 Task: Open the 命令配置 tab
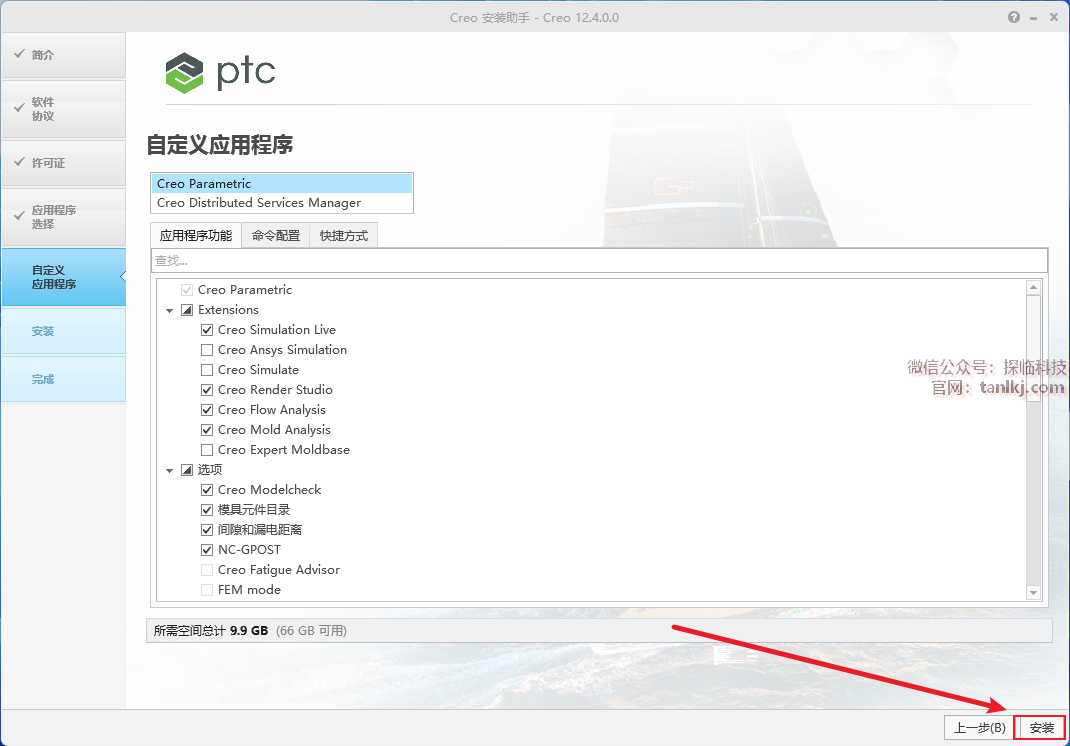coord(276,235)
